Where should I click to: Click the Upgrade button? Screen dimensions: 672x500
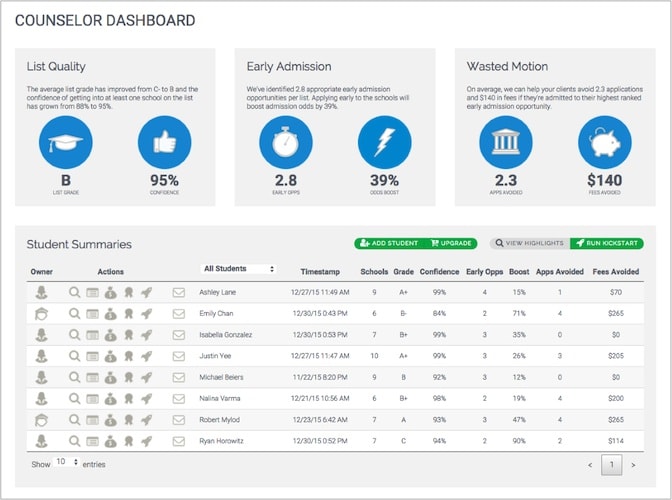[451, 243]
